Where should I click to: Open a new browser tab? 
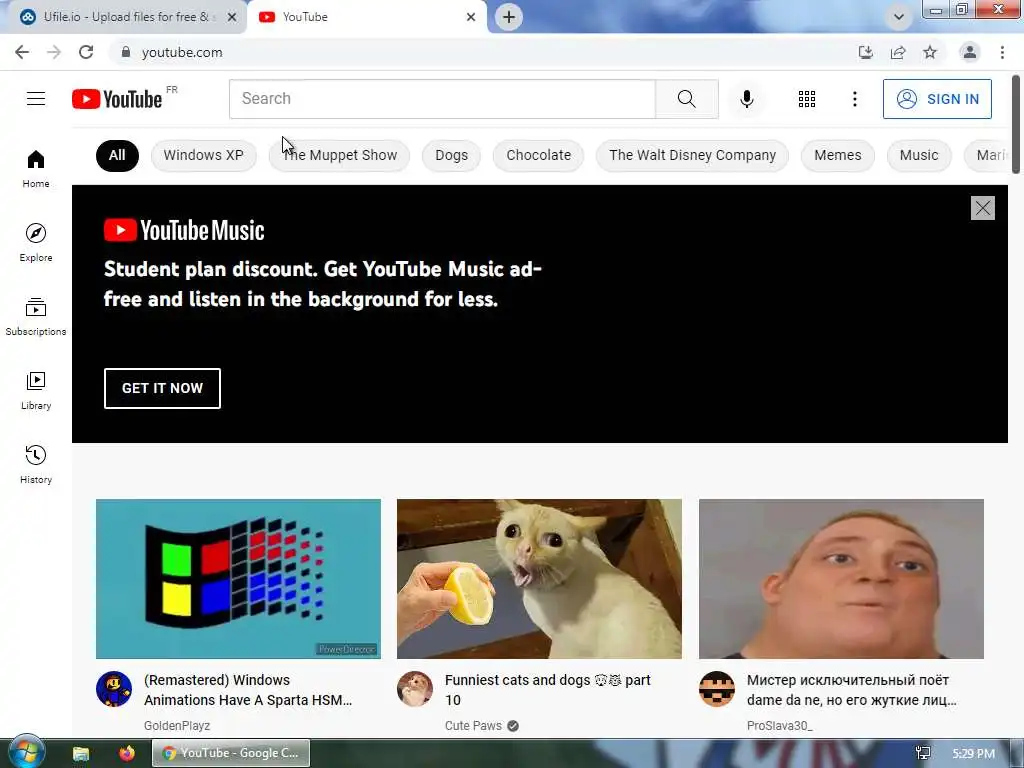pyautogui.click(x=509, y=17)
